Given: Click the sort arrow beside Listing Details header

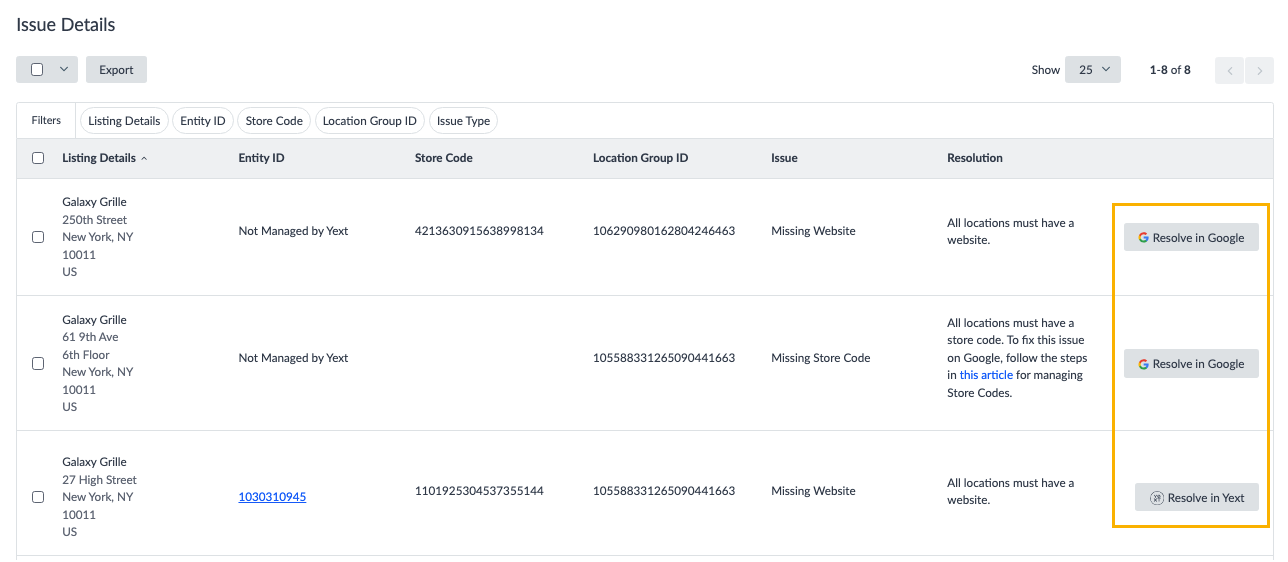Looking at the screenshot, I should [144, 158].
